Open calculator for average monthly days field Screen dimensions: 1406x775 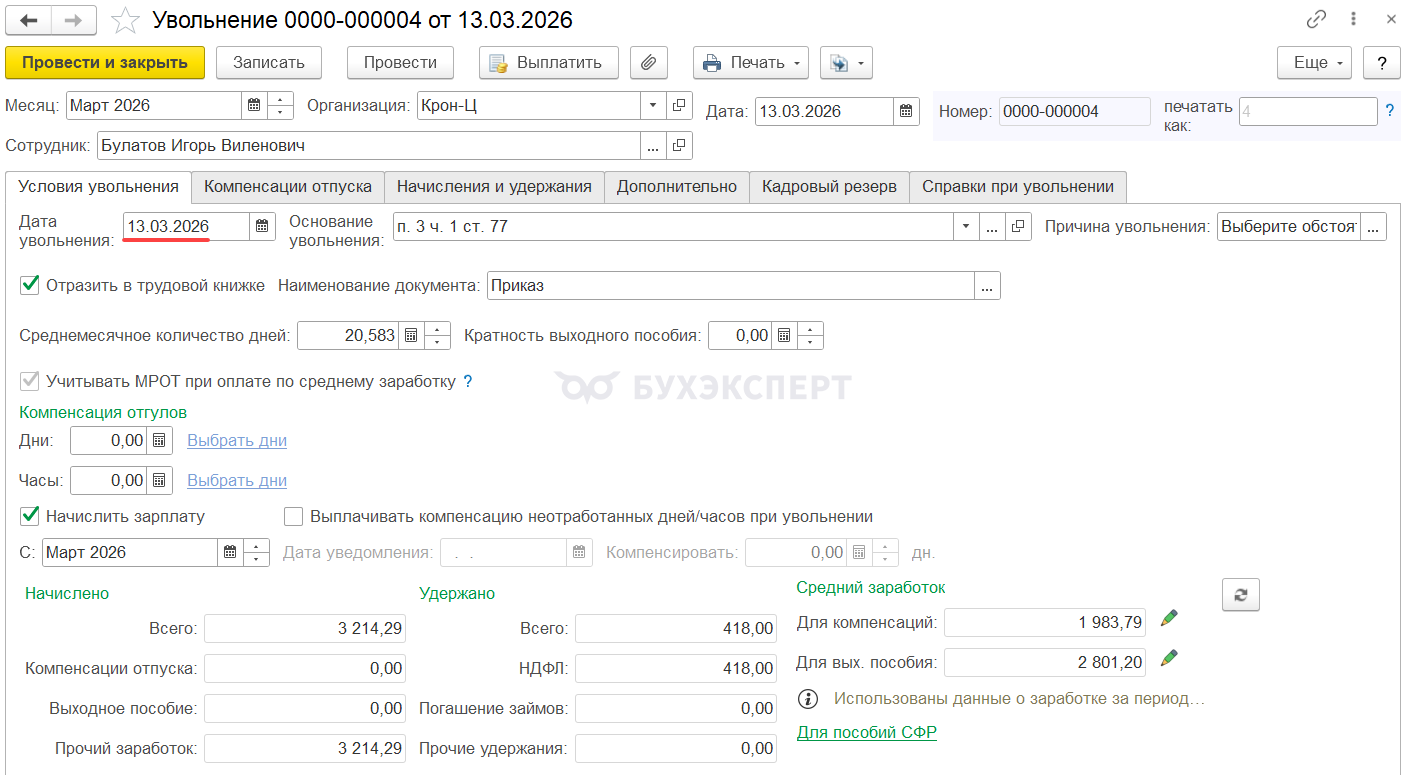[410, 336]
